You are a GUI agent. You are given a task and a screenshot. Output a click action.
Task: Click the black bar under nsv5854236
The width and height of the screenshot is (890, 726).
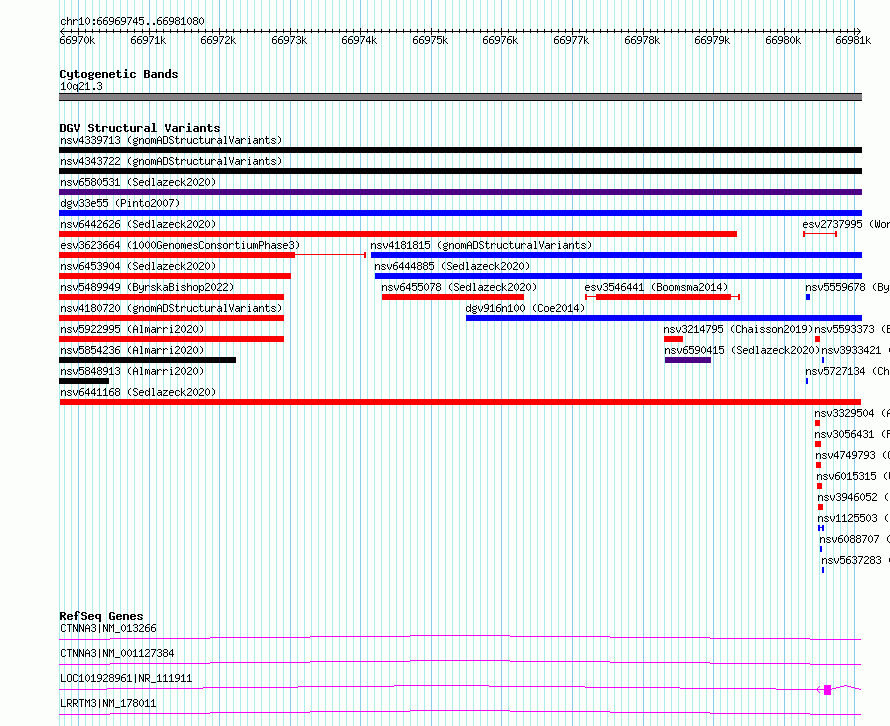click(x=148, y=360)
